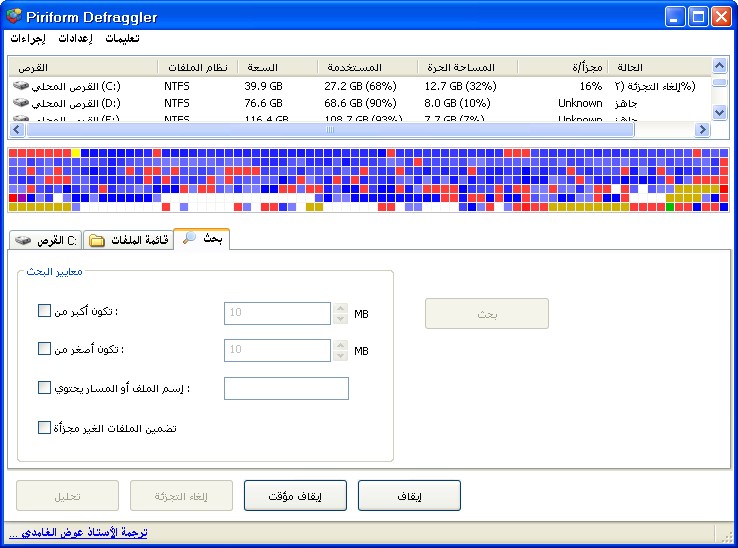Click the drive list horizontal scrollbar thumb

330,129
